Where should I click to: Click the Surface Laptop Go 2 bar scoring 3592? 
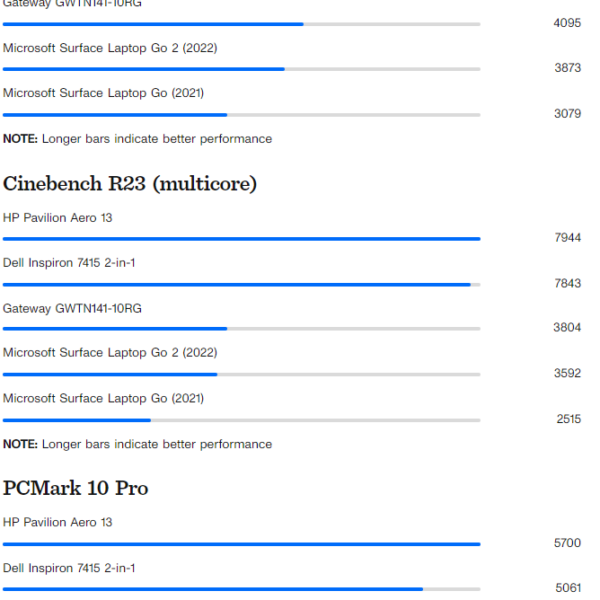(110, 375)
